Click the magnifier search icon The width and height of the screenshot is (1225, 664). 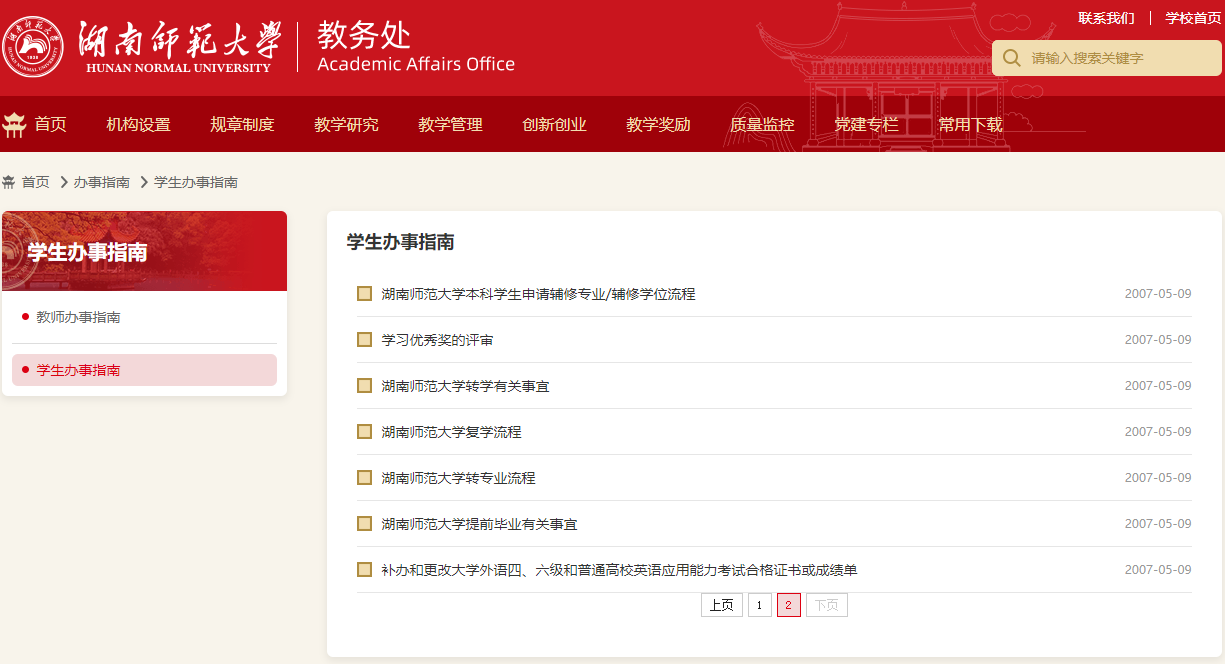1011,58
